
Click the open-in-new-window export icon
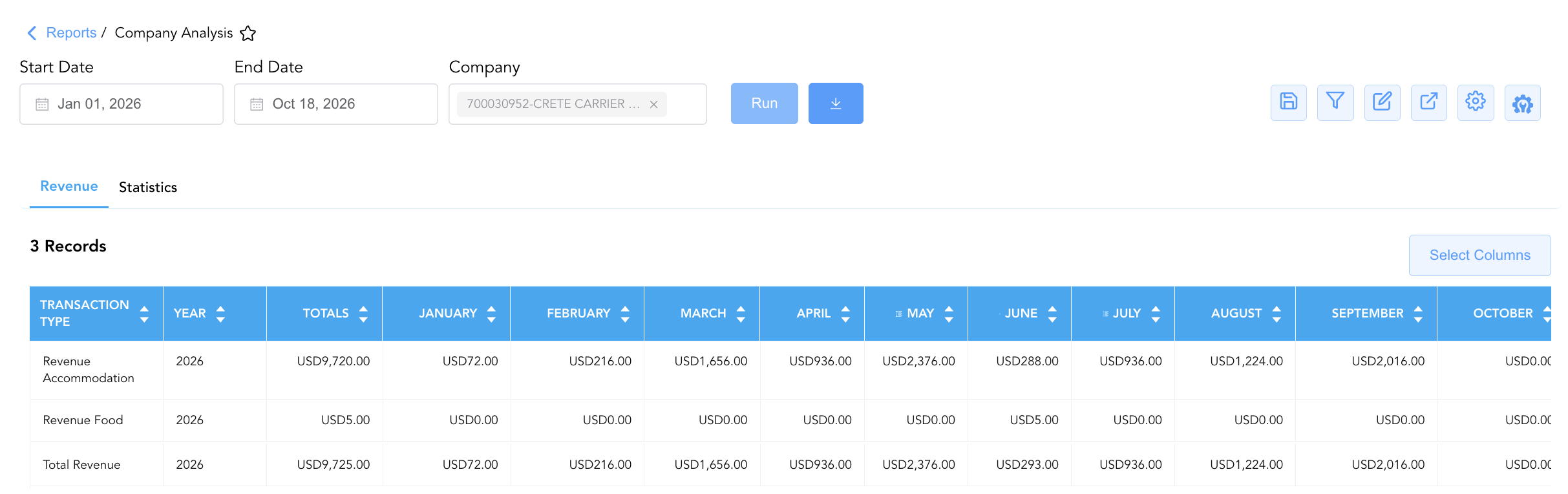coord(1429,102)
